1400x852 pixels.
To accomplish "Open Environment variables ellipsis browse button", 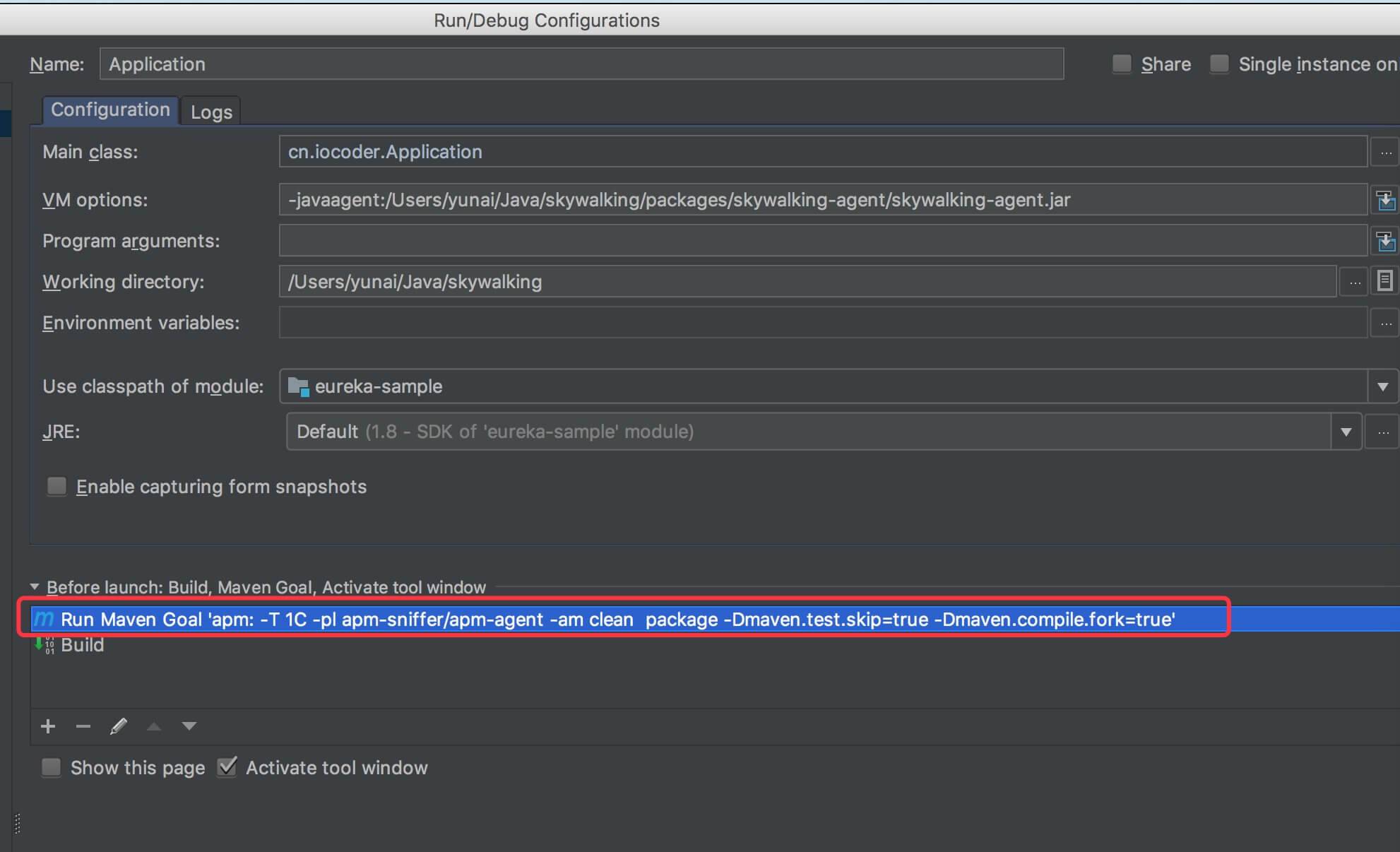I will coord(1385,324).
